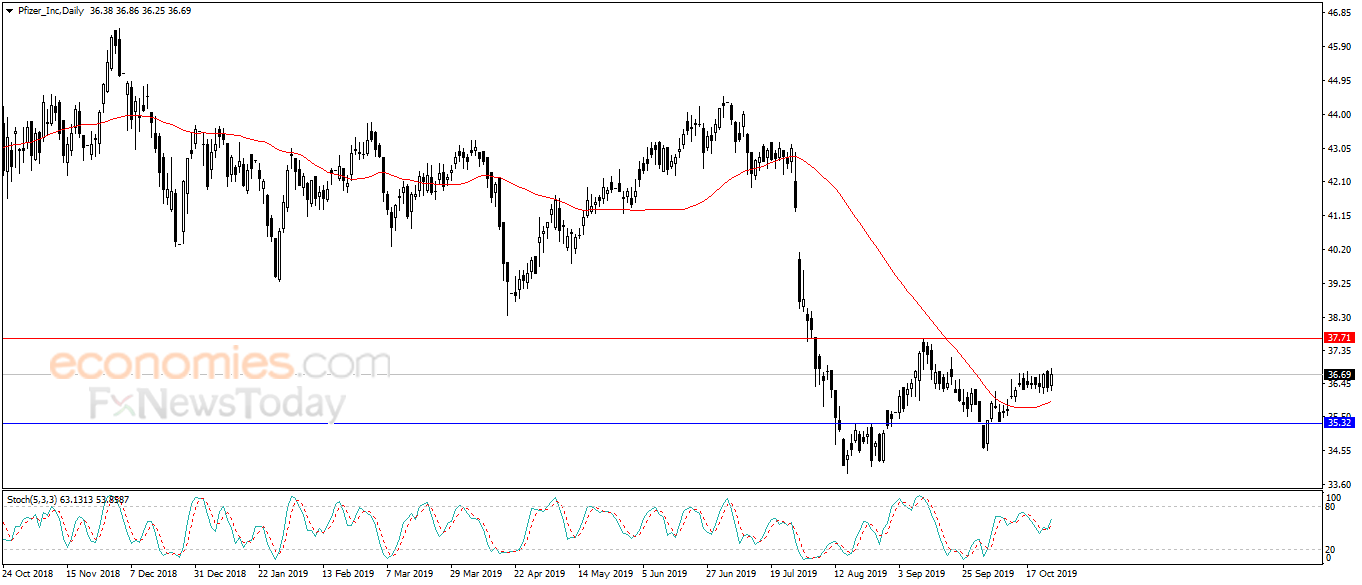Click the stochastic 80 level label
The image size is (1362, 585).
point(1332,507)
